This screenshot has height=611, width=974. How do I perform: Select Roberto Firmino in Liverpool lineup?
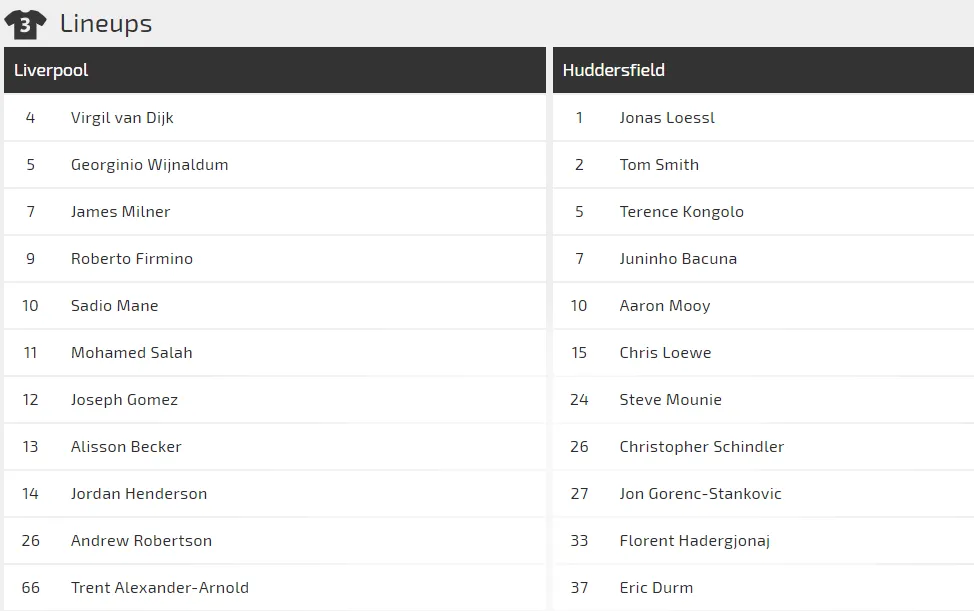pos(132,259)
